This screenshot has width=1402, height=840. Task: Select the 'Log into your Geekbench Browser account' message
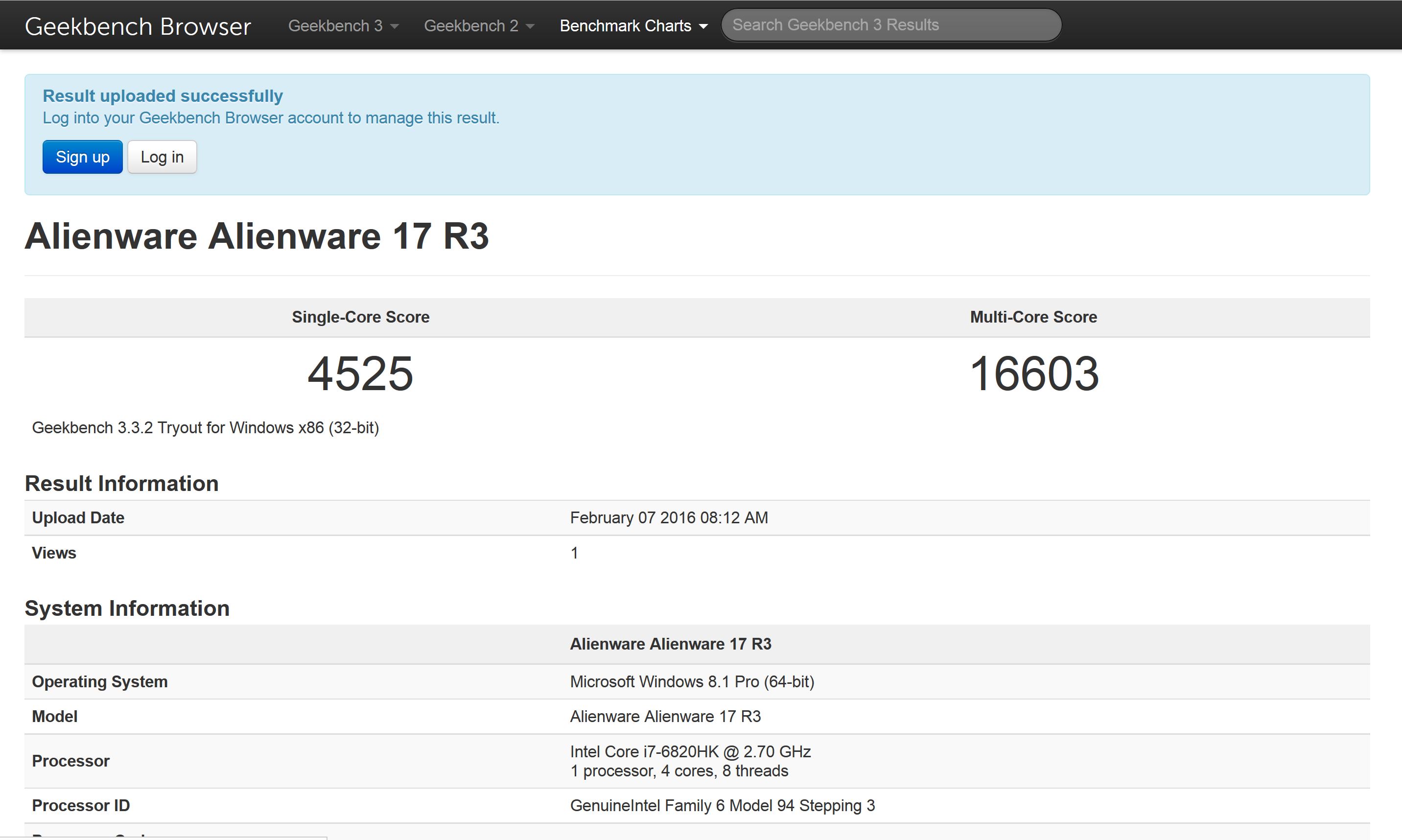click(271, 118)
